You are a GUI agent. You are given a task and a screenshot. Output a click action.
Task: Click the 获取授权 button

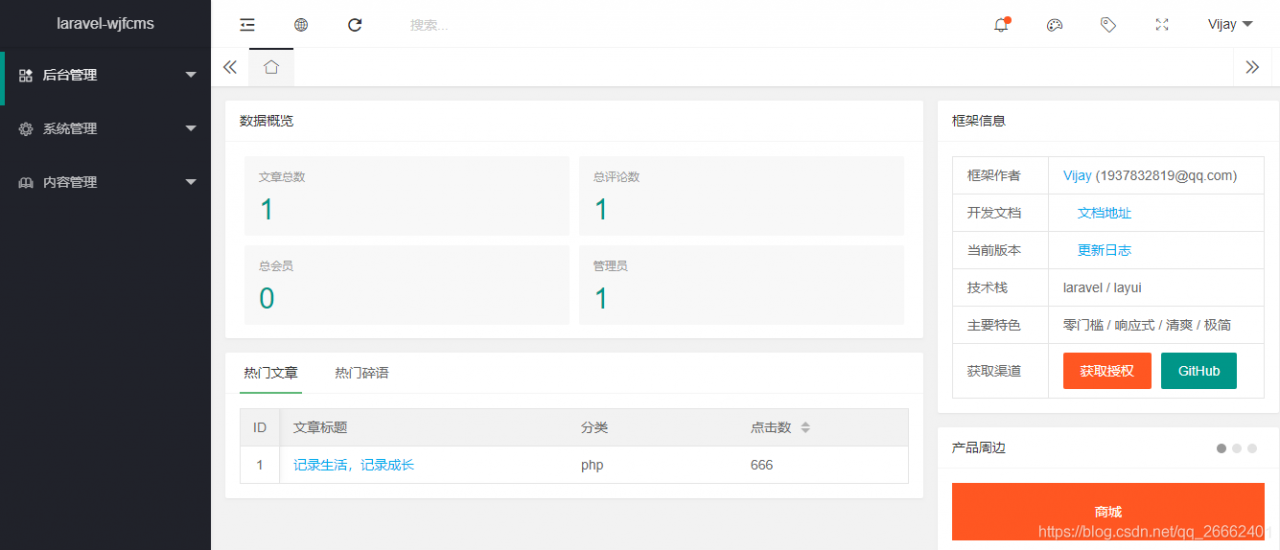pos(1107,371)
